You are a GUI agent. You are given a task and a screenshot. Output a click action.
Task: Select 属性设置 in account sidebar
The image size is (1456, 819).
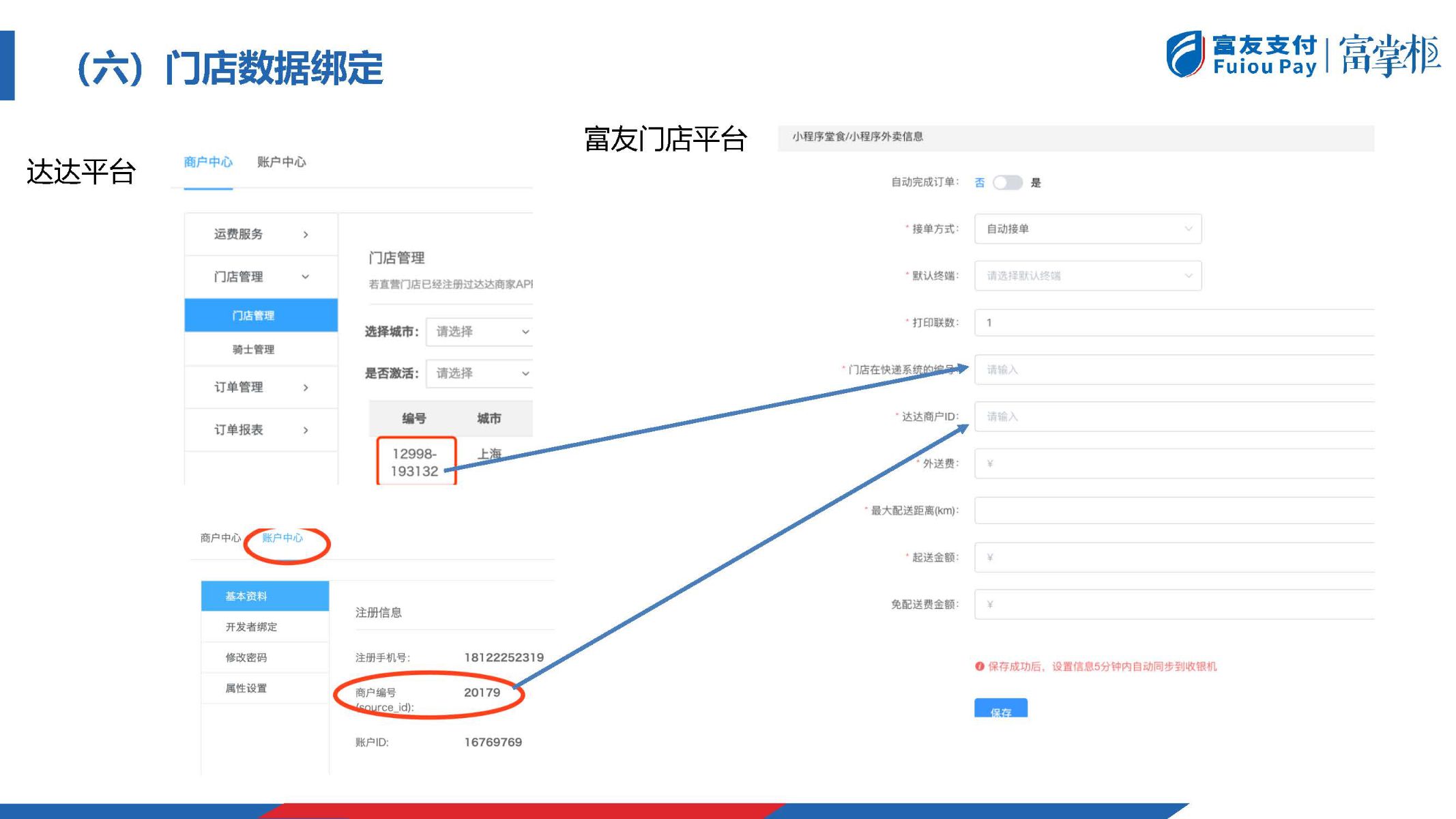click(265, 688)
